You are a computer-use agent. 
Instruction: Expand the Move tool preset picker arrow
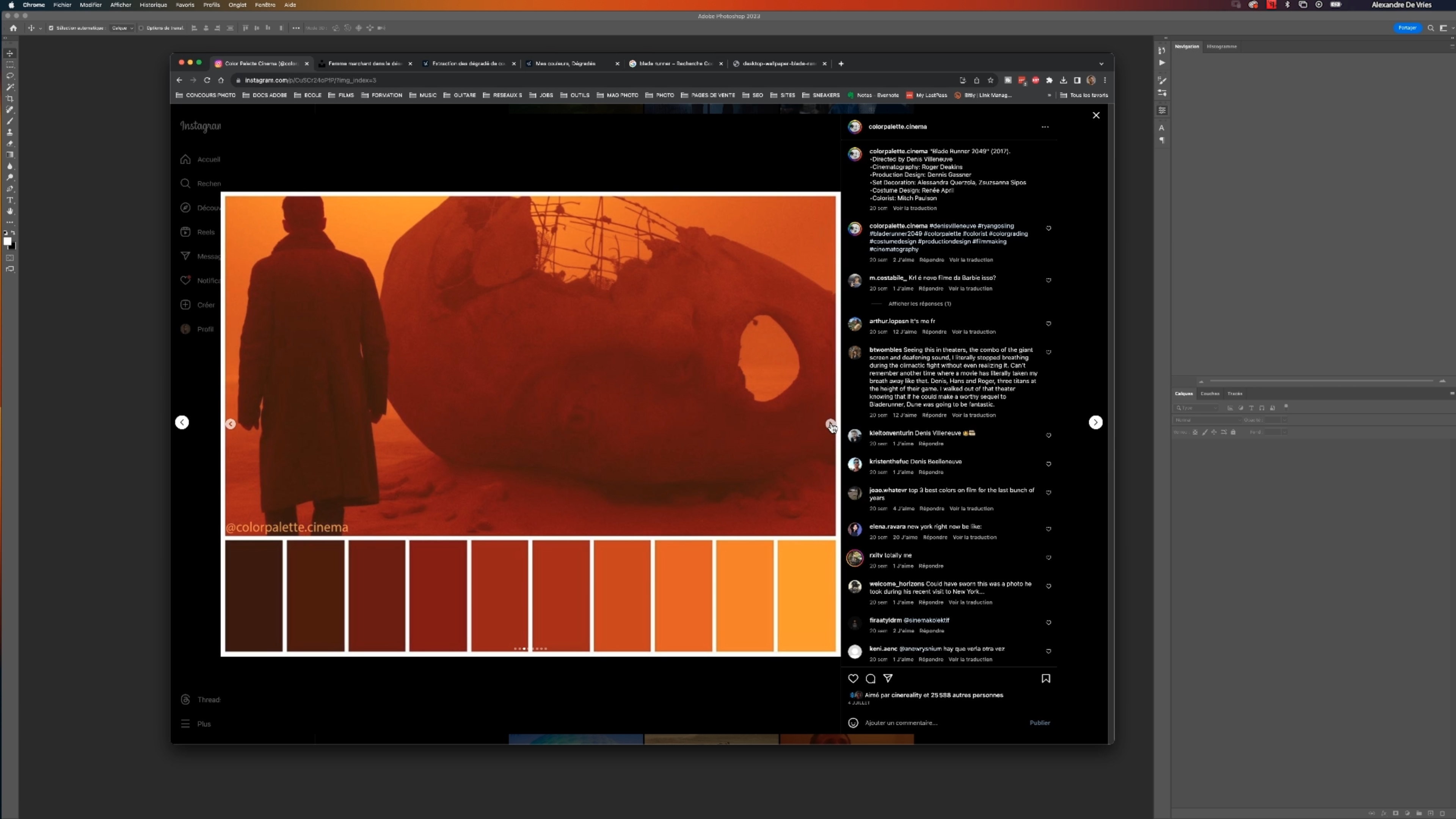(40, 28)
